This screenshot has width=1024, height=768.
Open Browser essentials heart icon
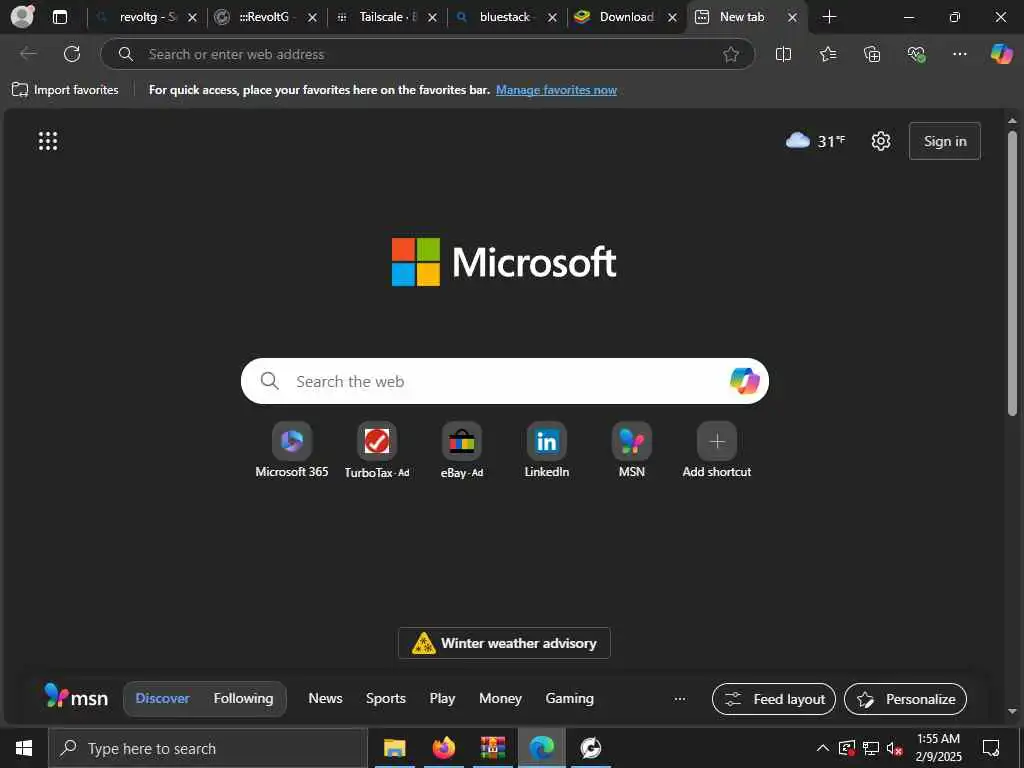(x=916, y=54)
